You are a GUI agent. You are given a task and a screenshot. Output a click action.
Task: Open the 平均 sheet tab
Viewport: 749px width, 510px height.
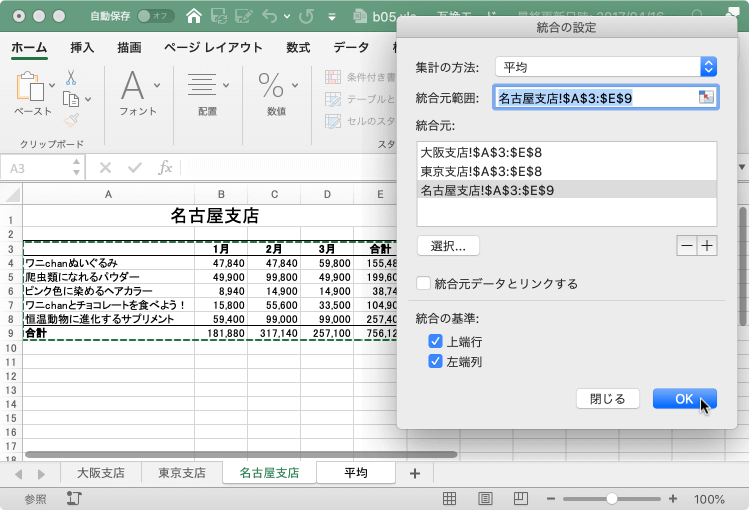tap(356, 473)
